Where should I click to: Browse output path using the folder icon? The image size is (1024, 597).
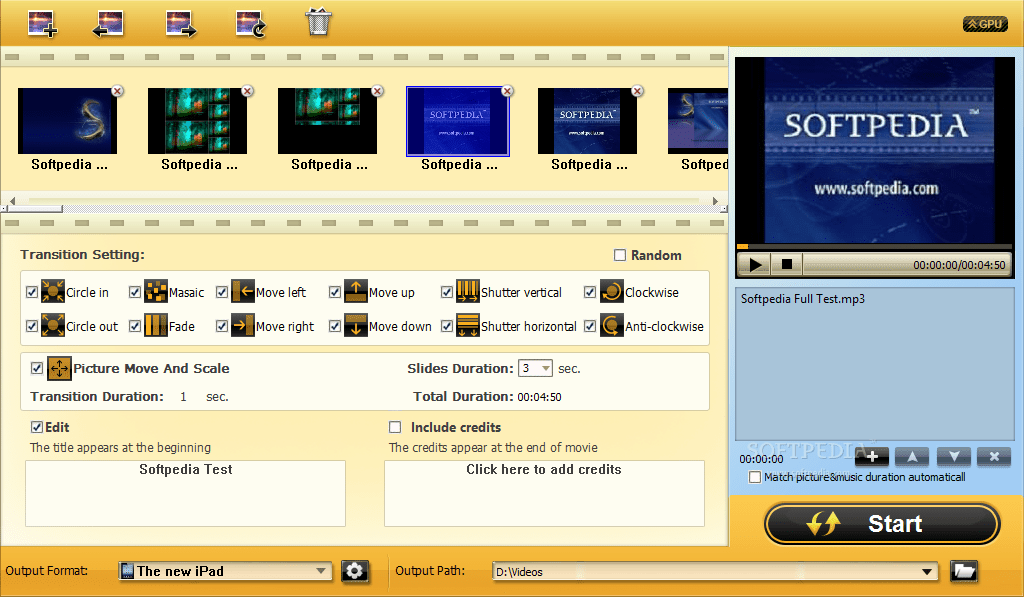[963, 570]
